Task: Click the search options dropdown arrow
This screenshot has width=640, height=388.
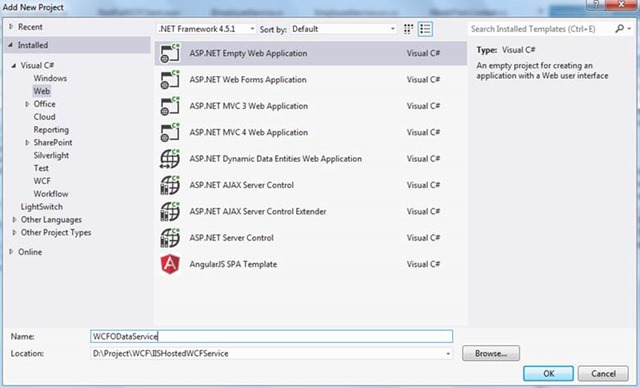Action: click(629, 29)
